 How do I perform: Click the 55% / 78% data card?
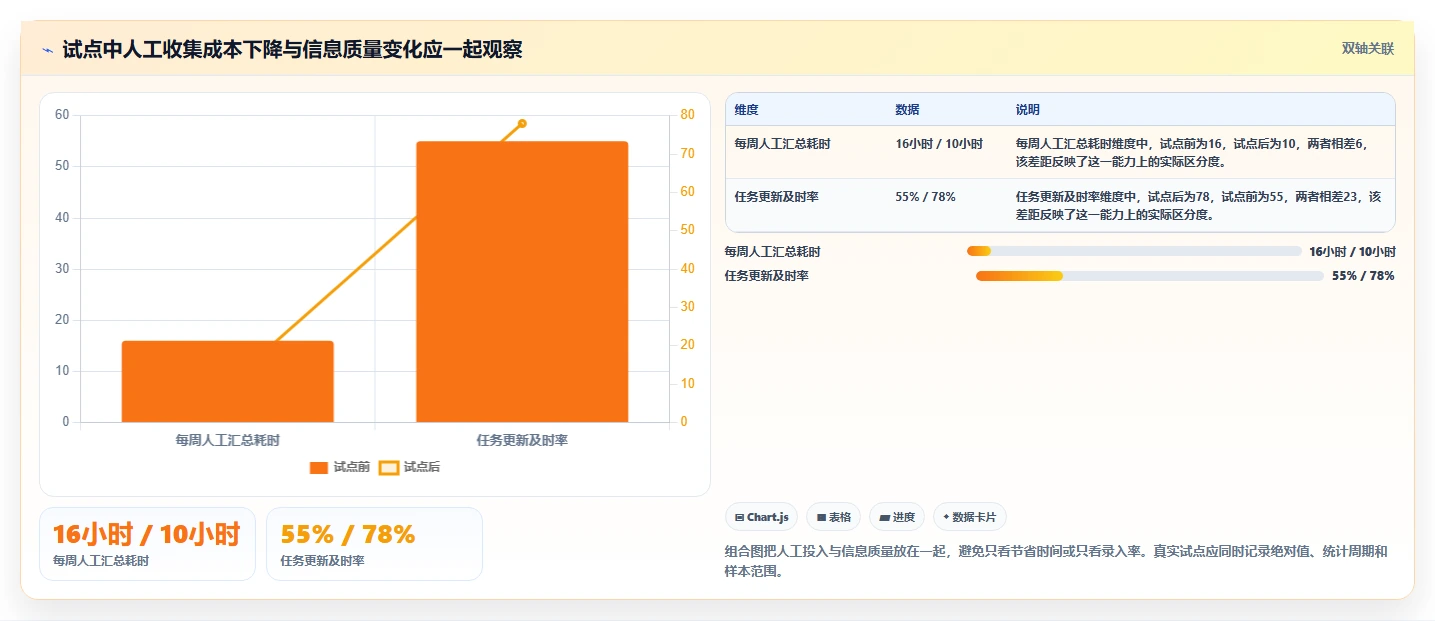click(374, 544)
